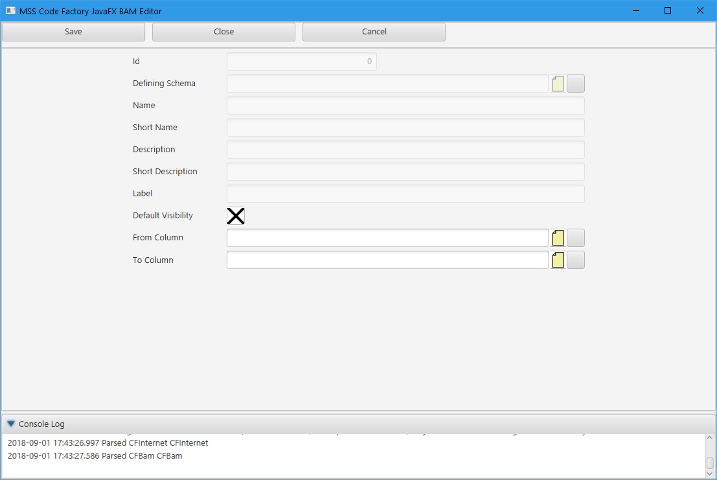The image size is (717, 480).
Task: Click the Label text field
Action: pos(405,194)
